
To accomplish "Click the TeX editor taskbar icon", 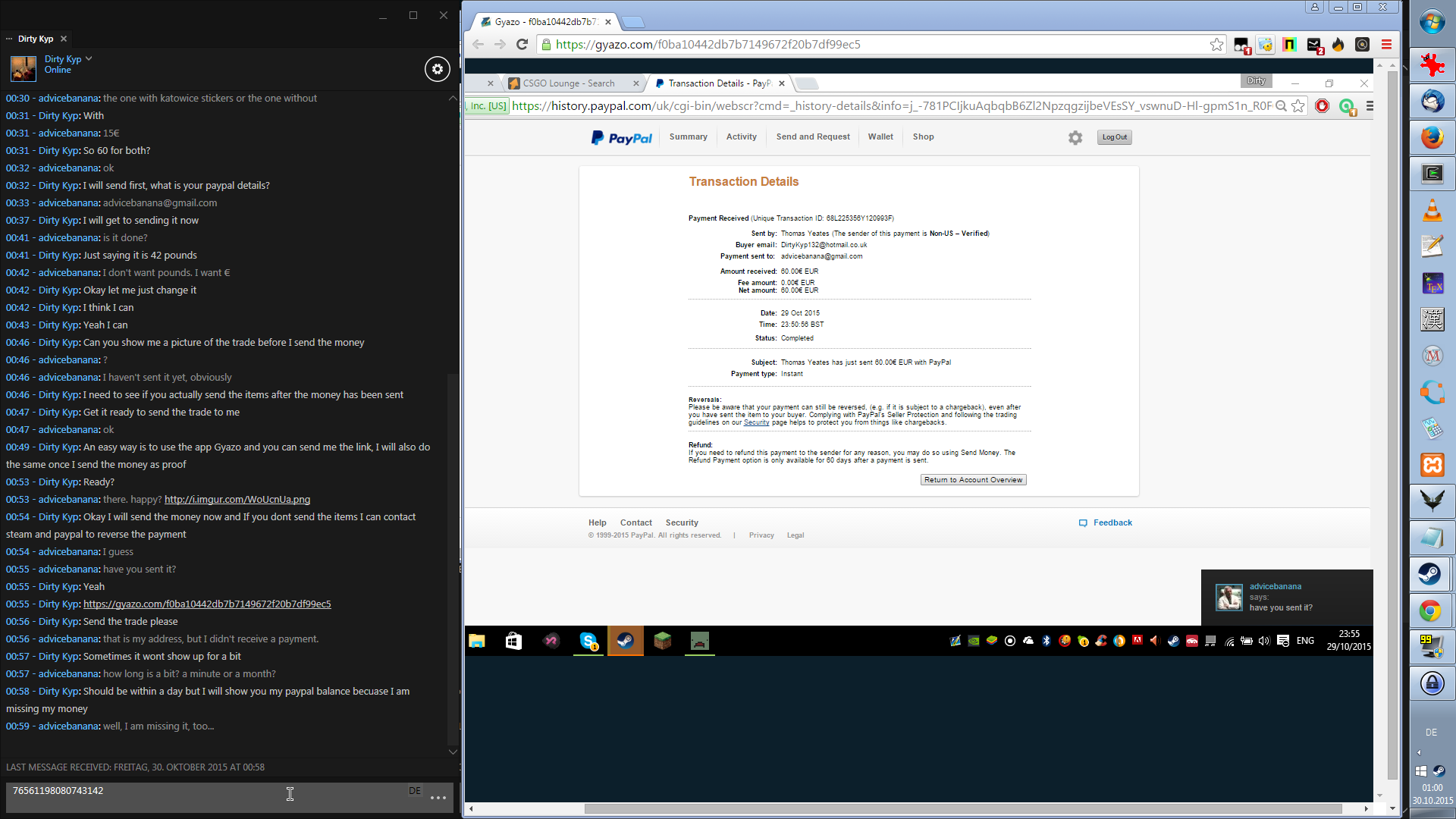I will pos(1432,284).
